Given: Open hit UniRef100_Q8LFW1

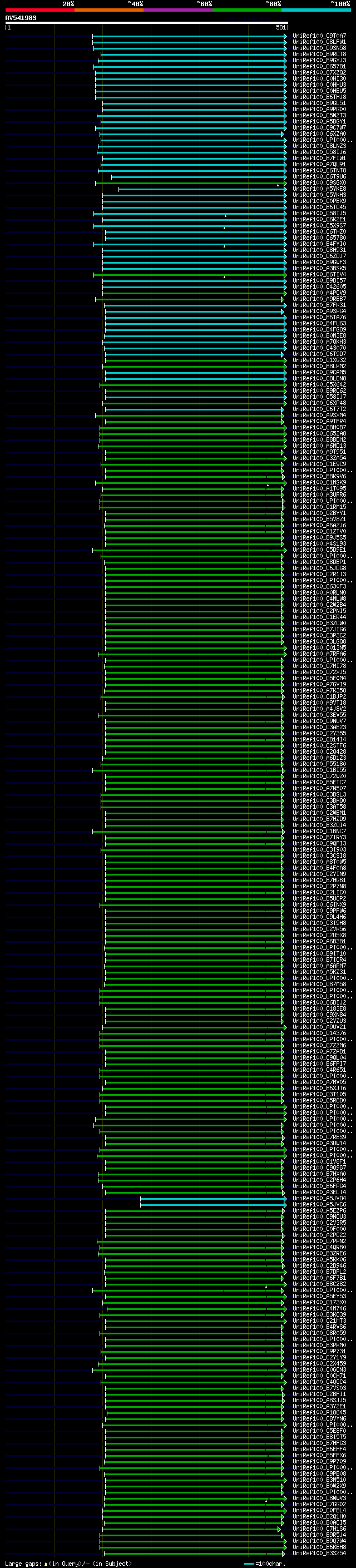Looking at the screenshot, I should click(319, 42).
